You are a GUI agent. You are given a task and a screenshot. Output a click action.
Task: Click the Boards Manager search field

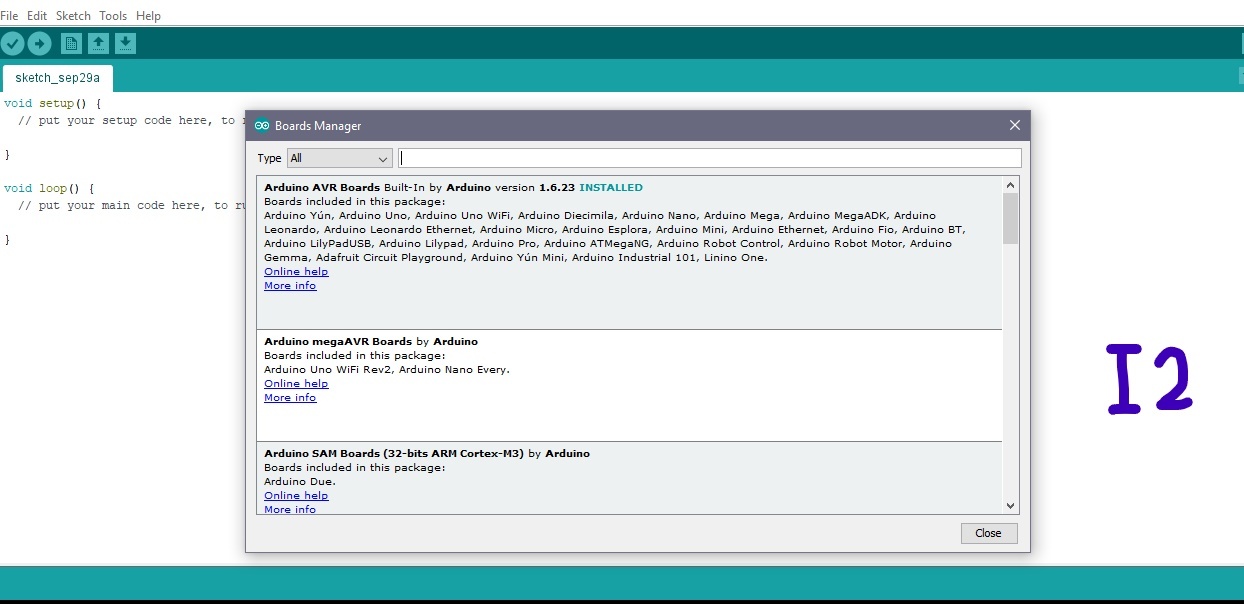(x=710, y=158)
